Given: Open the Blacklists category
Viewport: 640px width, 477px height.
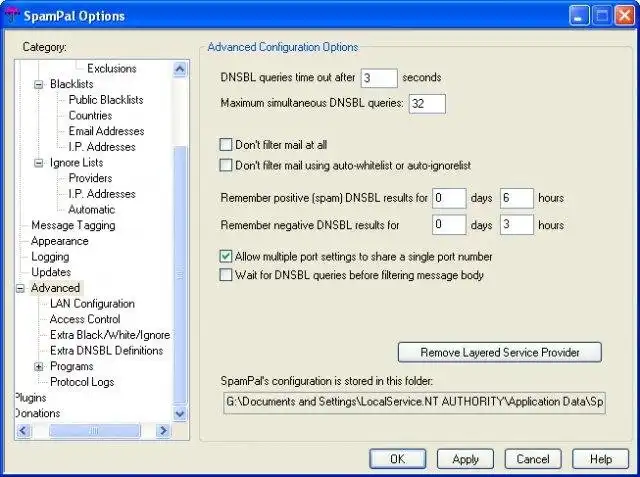Looking at the screenshot, I should click(71, 84).
